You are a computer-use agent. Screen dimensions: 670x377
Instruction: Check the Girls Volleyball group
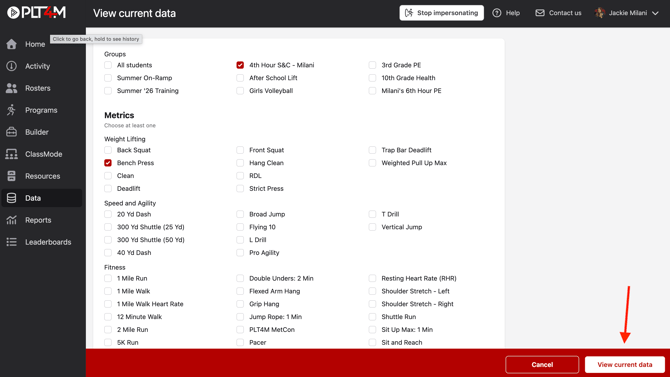(x=240, y=91)
